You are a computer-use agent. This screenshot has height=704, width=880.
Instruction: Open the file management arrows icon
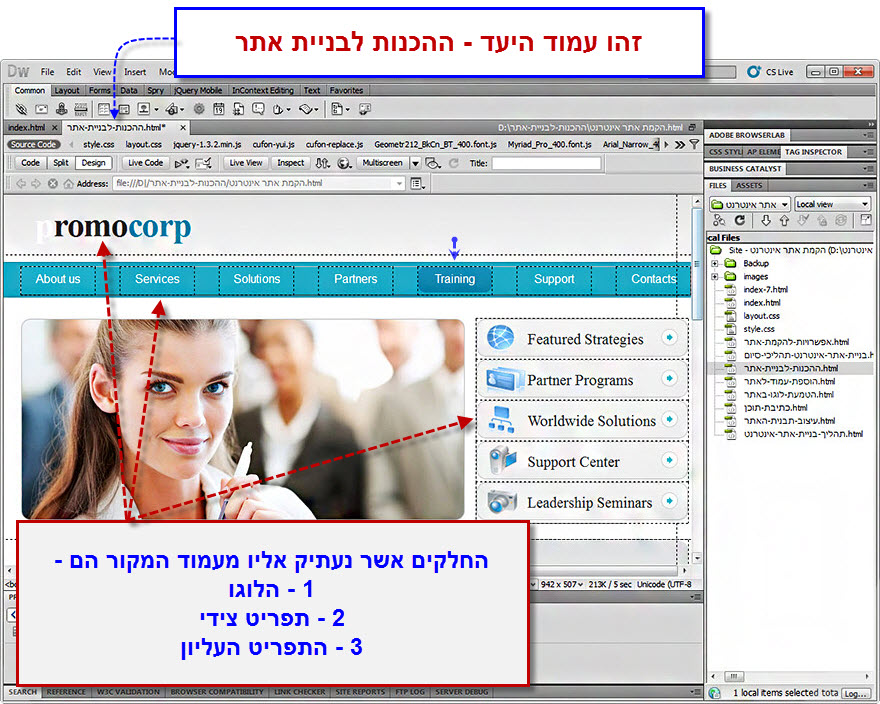(x=322, y=163)
